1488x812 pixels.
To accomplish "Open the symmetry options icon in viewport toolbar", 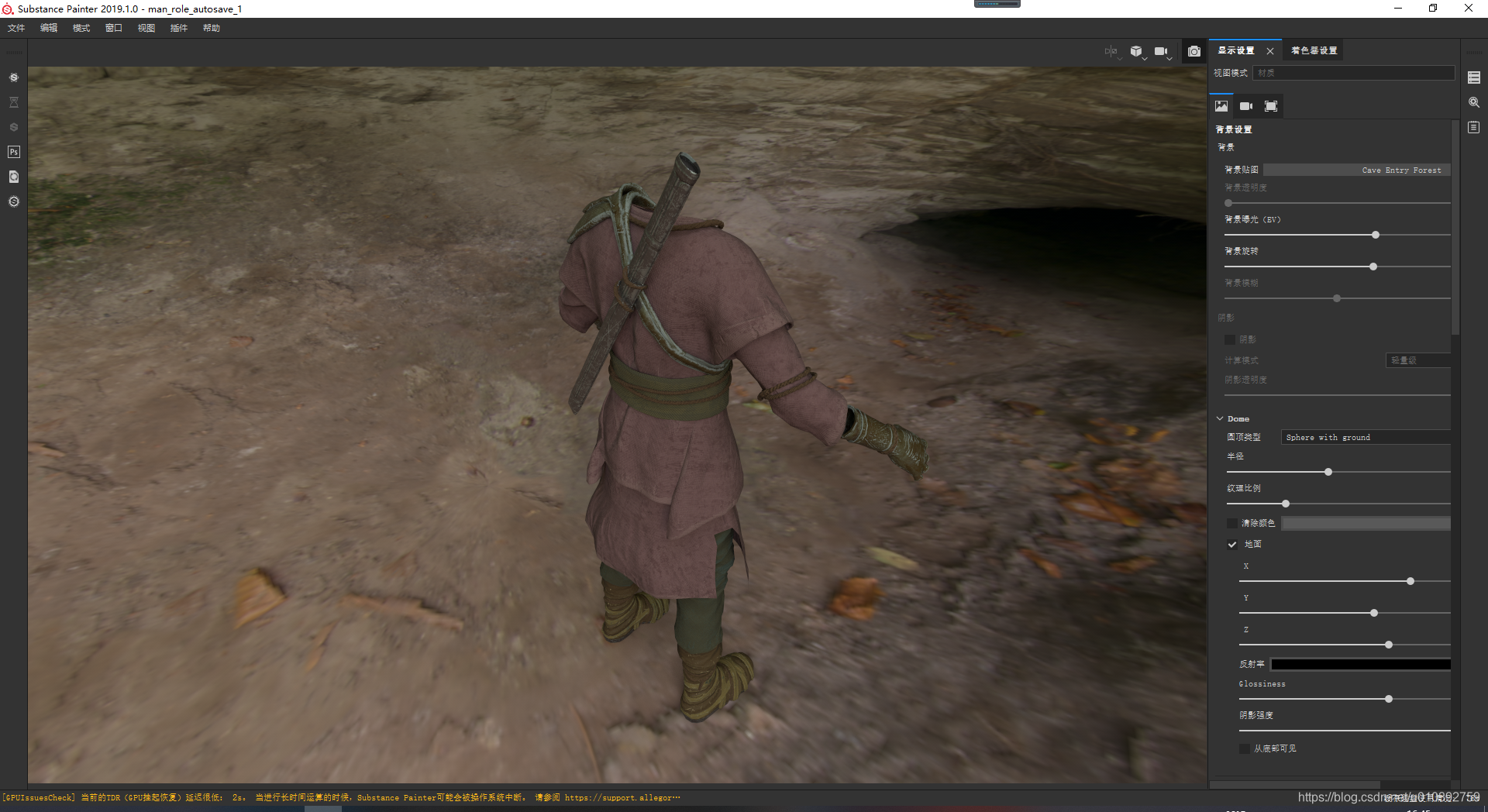I will click(1112, 52).
